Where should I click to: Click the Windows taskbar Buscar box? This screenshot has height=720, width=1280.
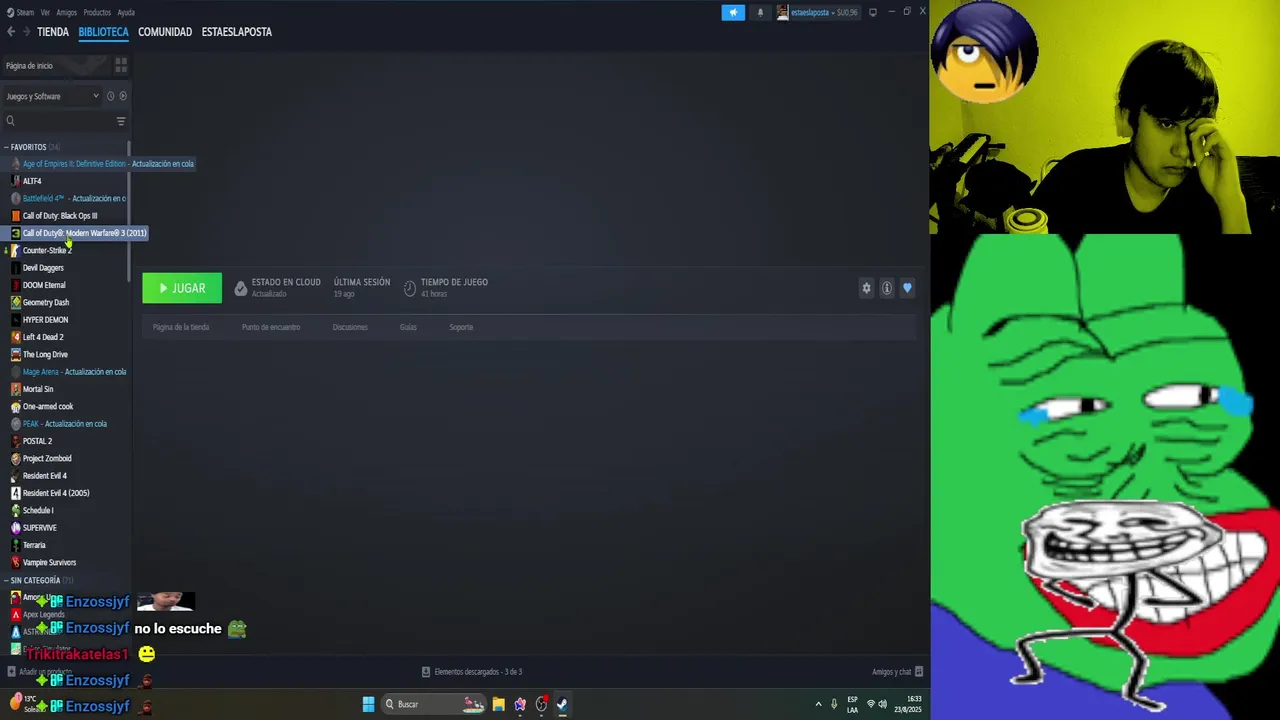(433, 704)
